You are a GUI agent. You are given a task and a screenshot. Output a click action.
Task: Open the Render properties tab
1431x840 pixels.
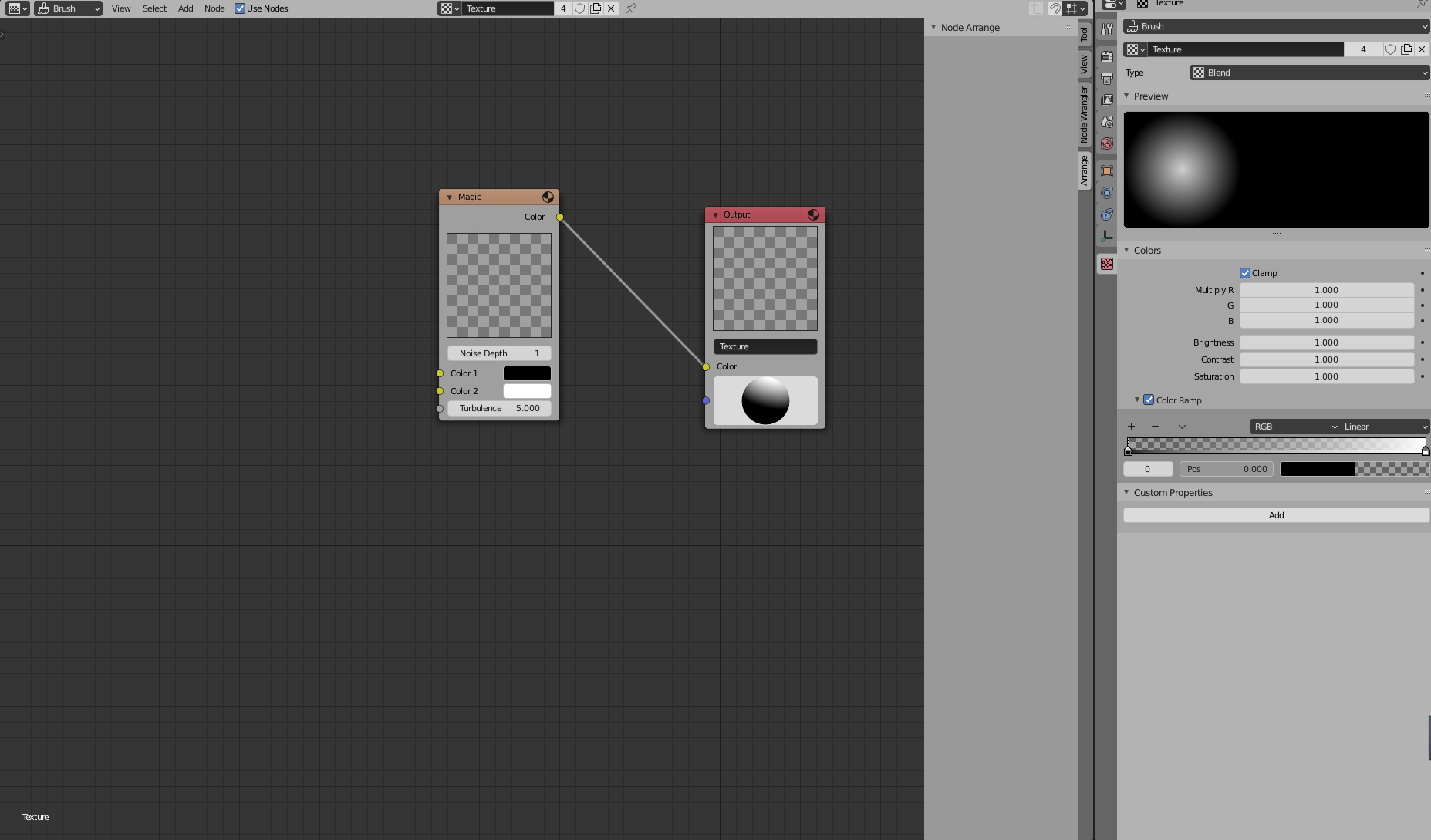click(x=1107, y=57)
